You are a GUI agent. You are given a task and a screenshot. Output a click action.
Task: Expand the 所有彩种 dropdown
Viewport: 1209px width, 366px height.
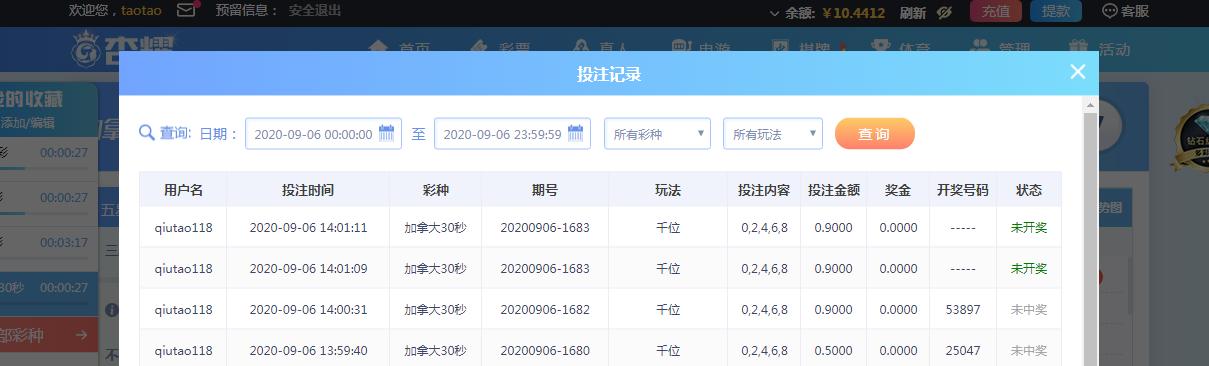[x=657, y=134]
